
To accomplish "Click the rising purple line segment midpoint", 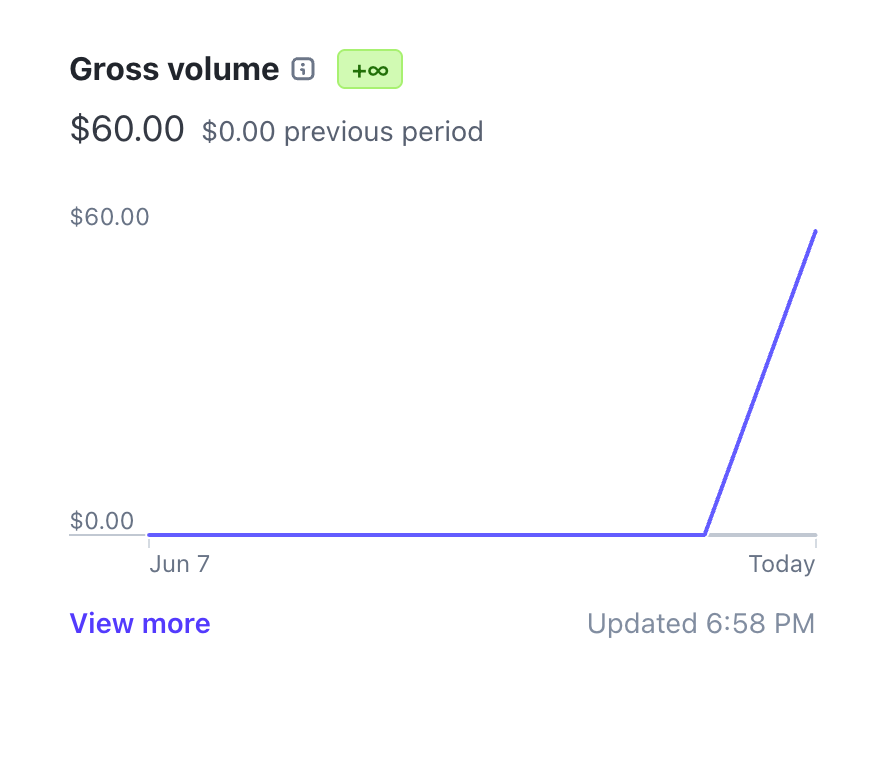I will tap(761, 383).
